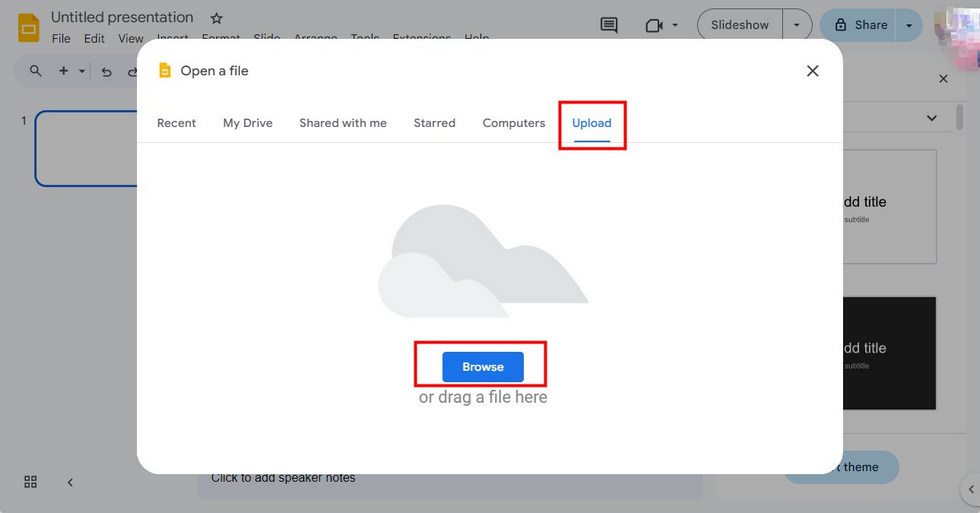Click the search menus magnifier icon
Image resolution: width=980 pixels, height=513 pixels.
(36, 71)
